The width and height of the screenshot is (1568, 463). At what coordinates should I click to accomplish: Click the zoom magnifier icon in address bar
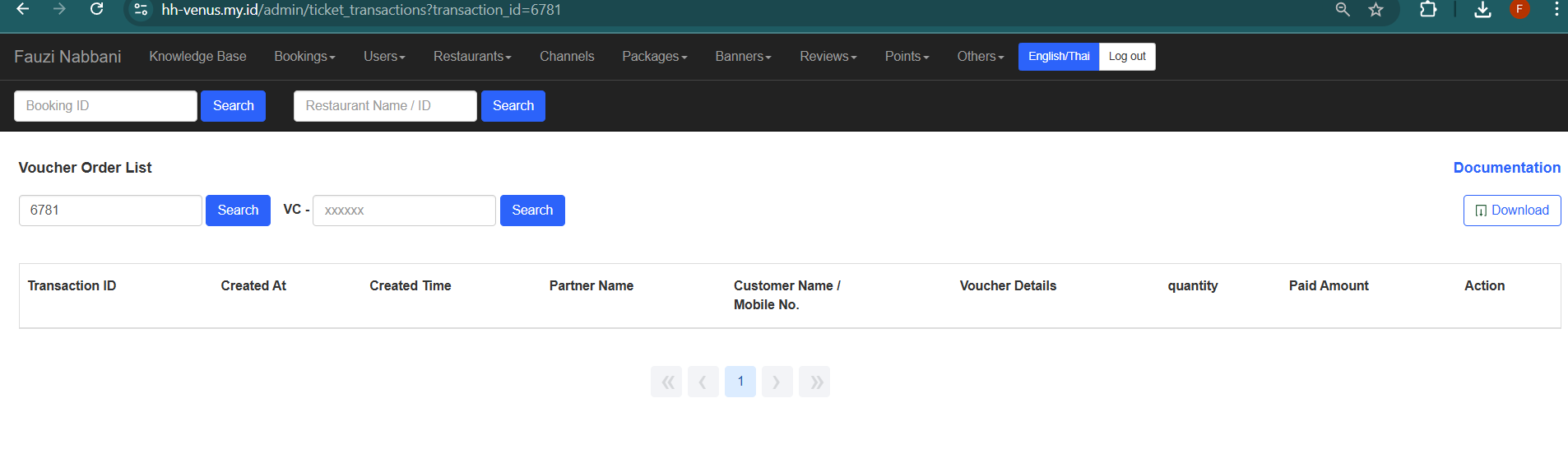coord(1343,10)
